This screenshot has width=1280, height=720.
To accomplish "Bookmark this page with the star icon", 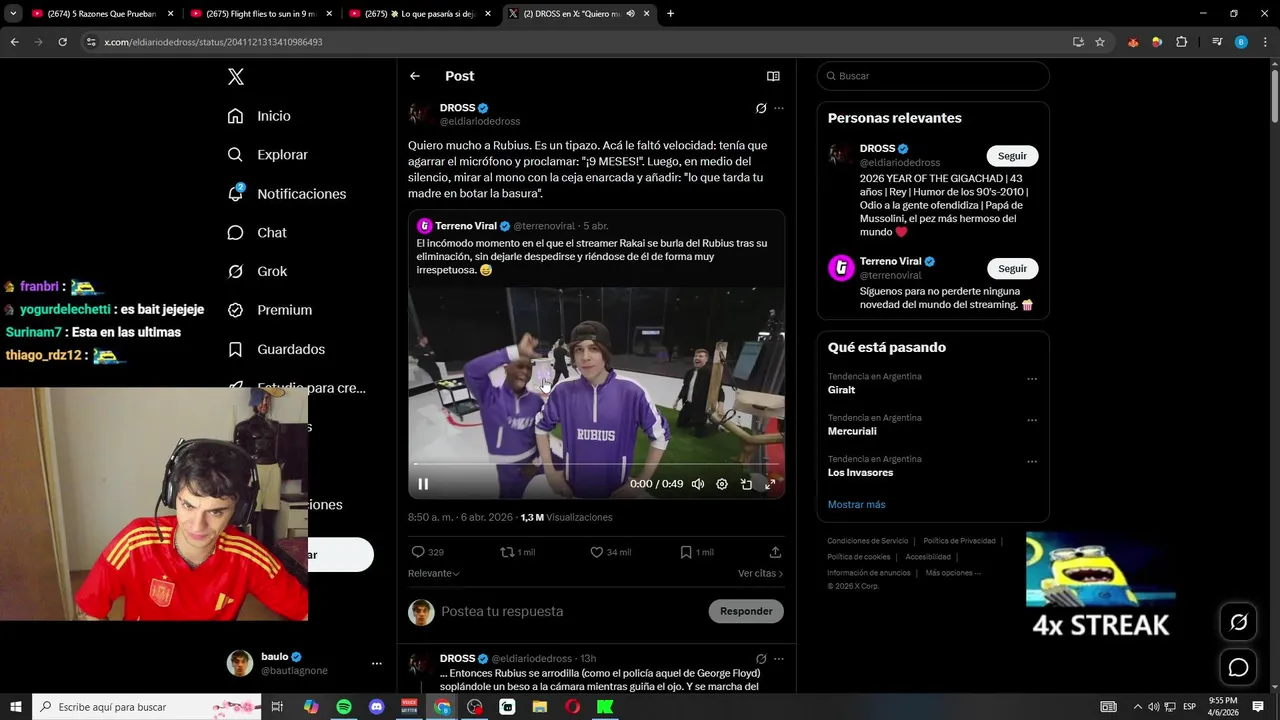I will (x=1100, y=42).
